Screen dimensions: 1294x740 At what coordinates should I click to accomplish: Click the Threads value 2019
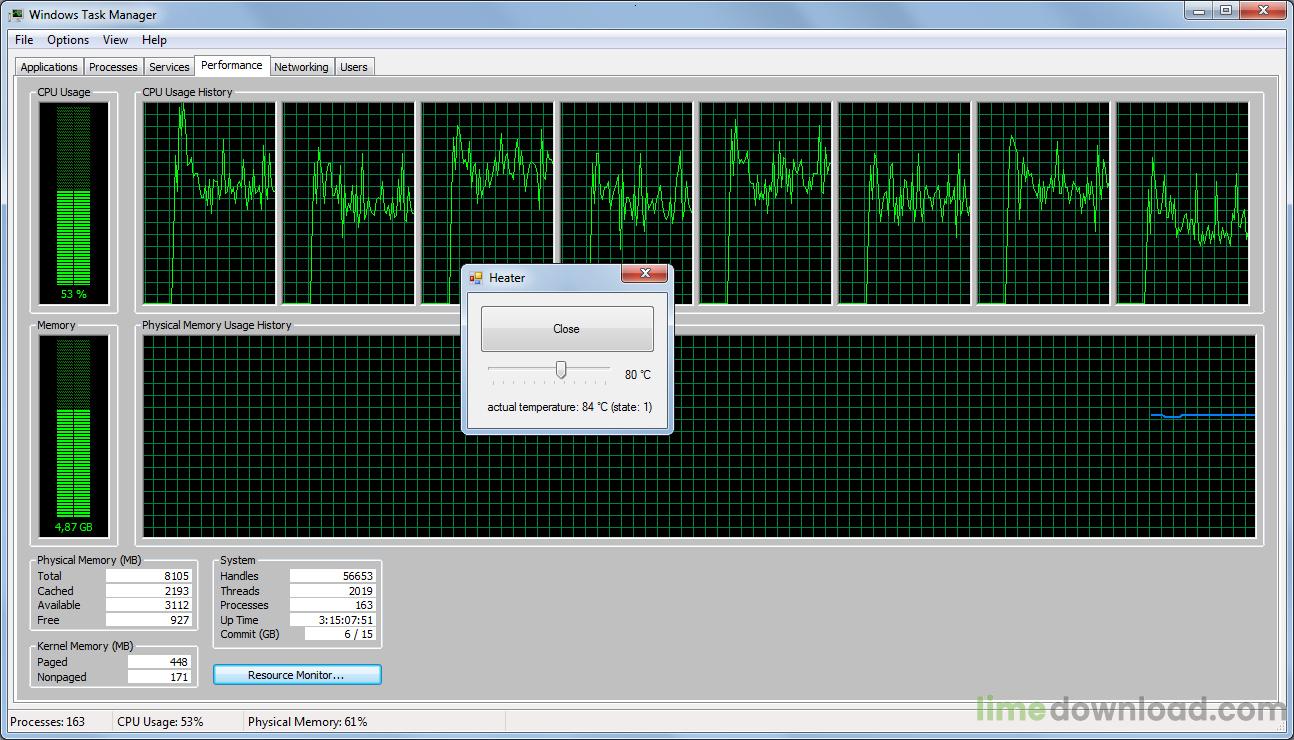333,591
